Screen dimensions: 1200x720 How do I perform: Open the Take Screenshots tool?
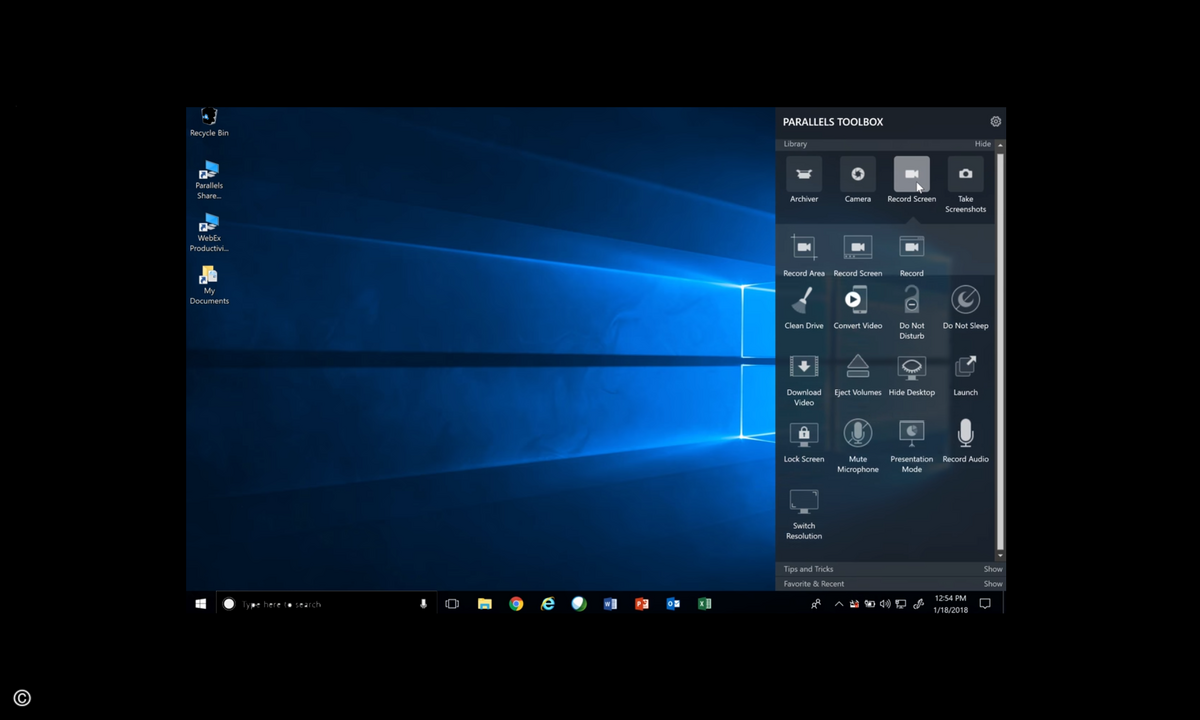pos(965,185)
